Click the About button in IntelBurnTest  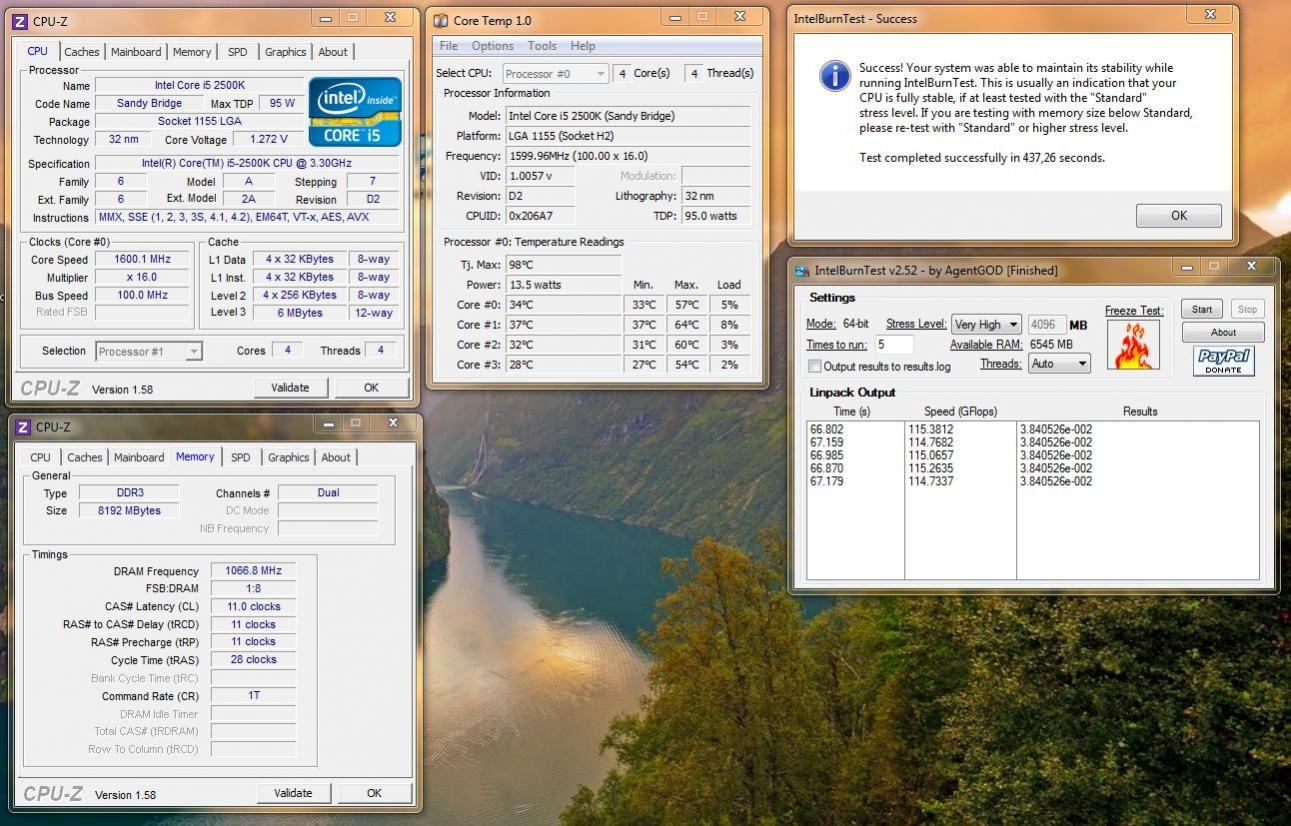tap(1223, 333)
